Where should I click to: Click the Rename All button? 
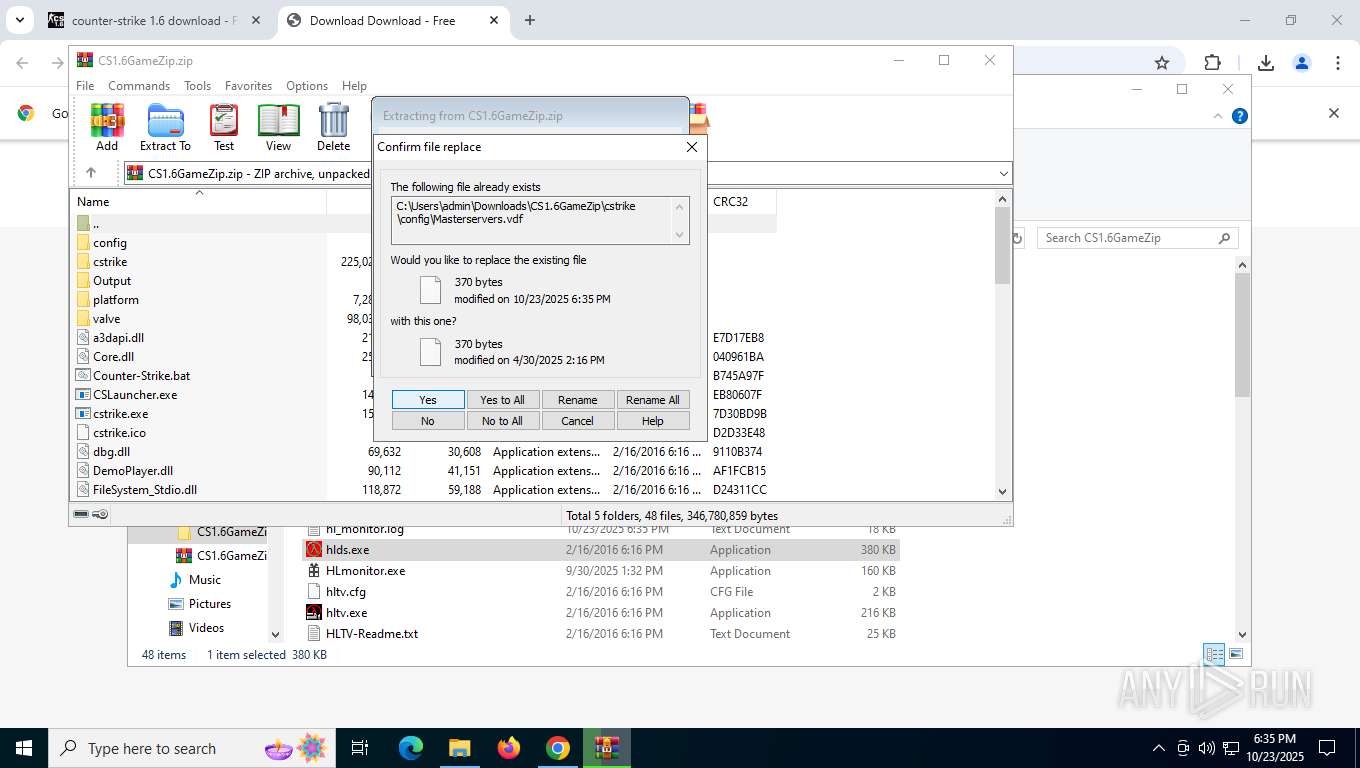pyautogui.click(x=652, y=400)
